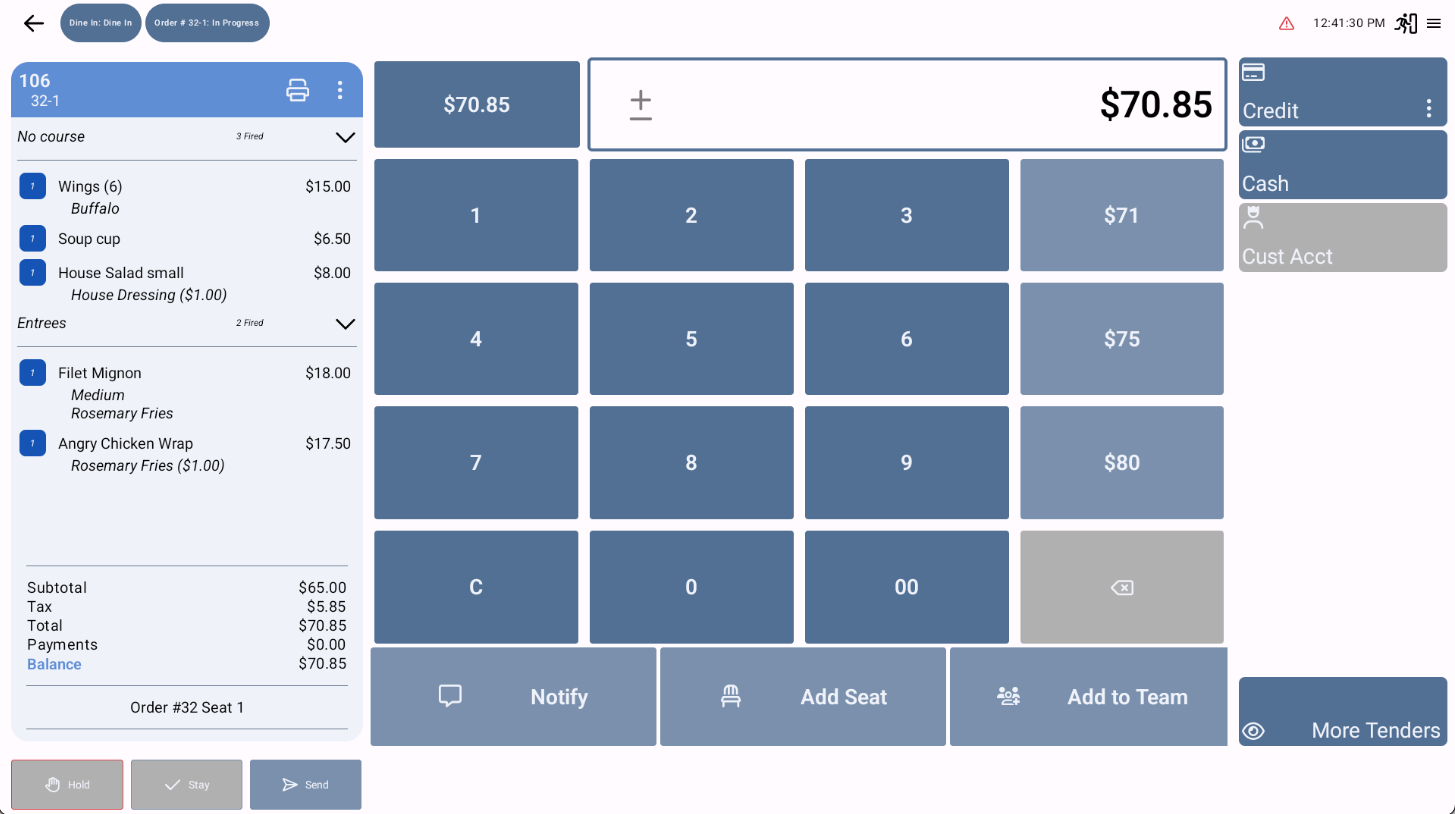The image size is (1455, 814).
Task: Collapse the No course section
Action: pos(345,138)
